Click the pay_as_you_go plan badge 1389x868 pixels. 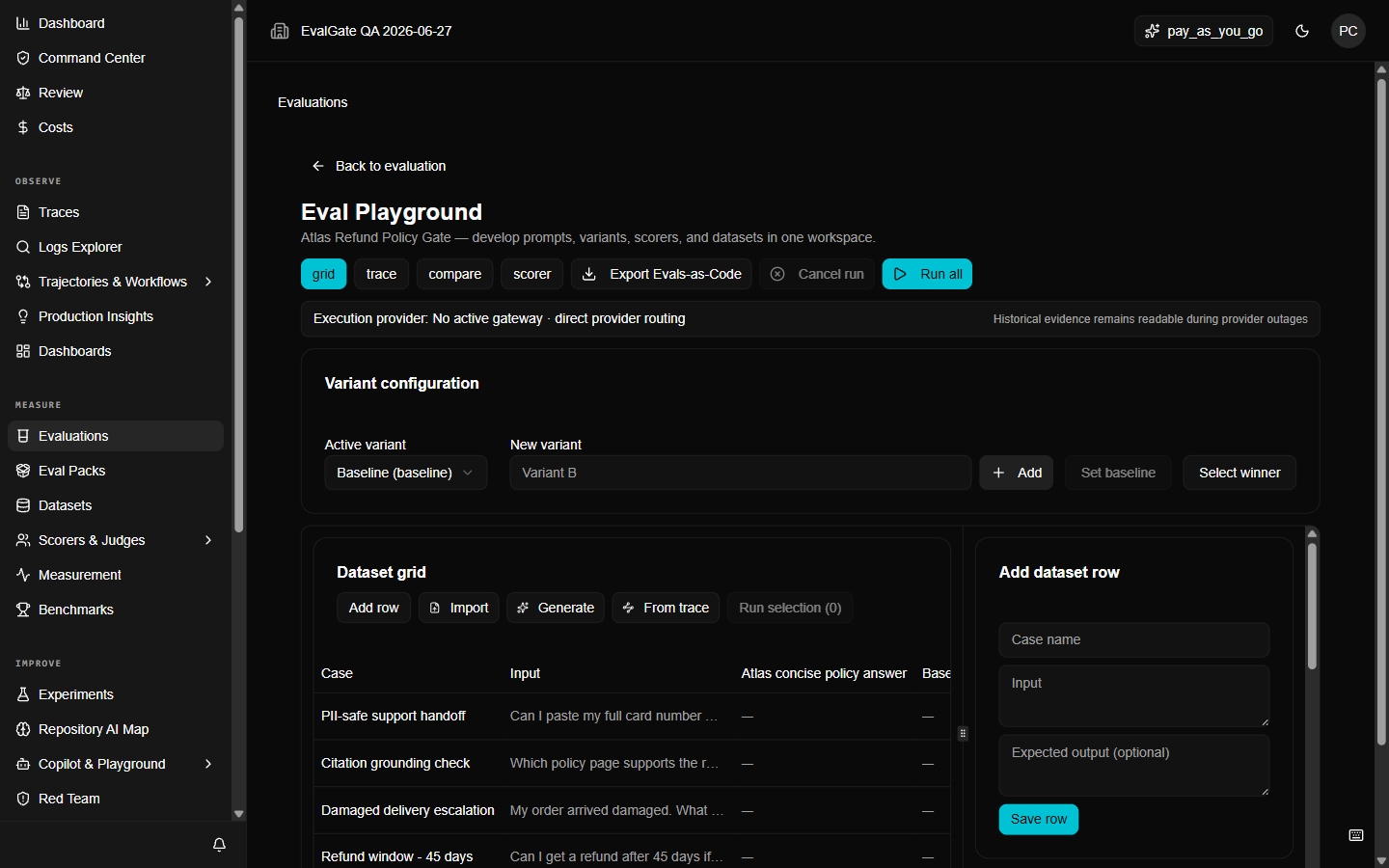1204,31
